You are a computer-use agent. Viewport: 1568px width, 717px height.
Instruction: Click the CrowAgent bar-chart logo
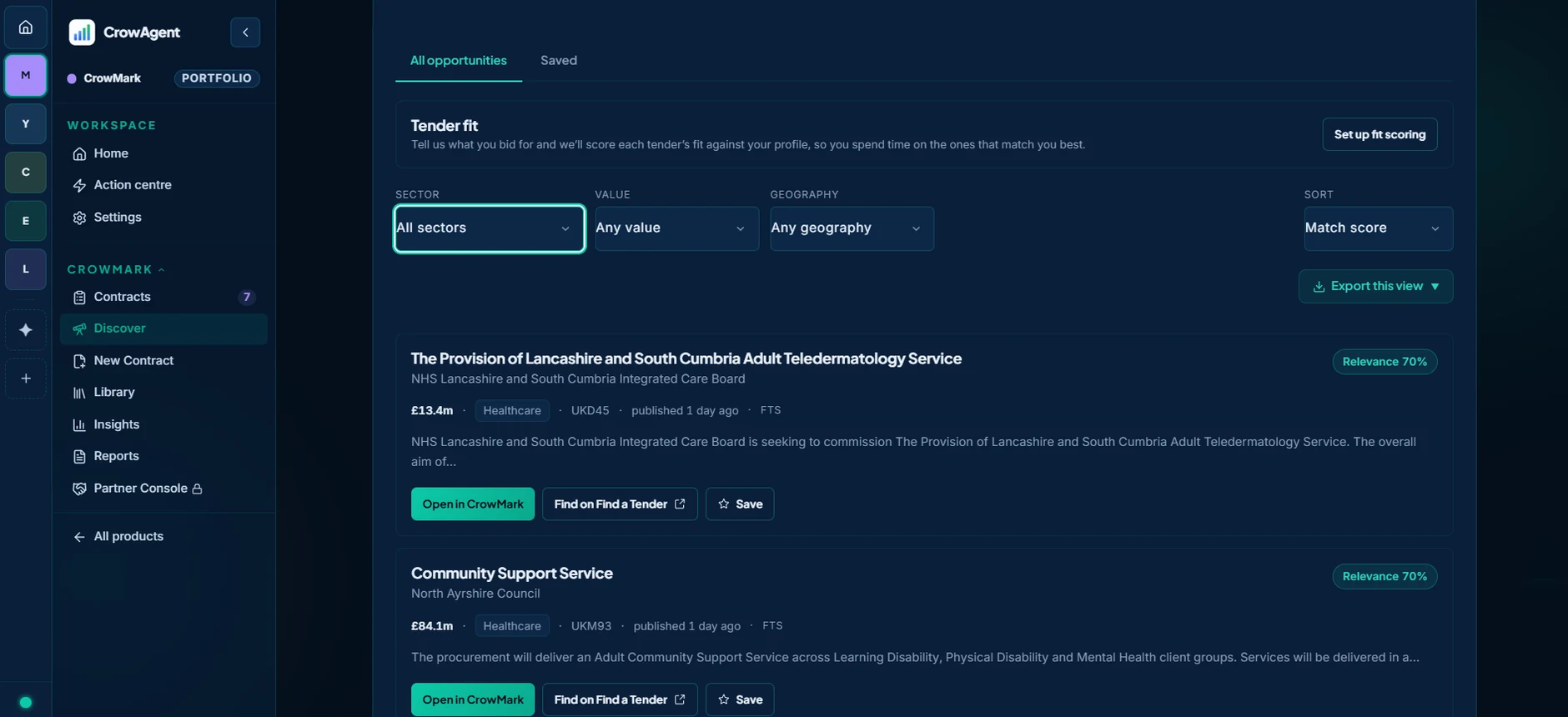pyautogui.click(x=82, y=33)
